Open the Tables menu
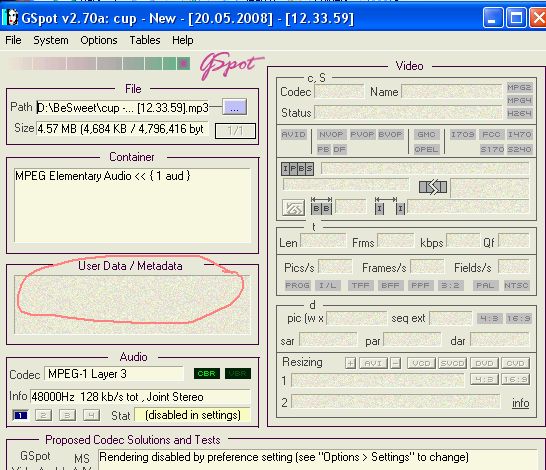The width and height of the screenshot is (546, 470). coord(145,40)
